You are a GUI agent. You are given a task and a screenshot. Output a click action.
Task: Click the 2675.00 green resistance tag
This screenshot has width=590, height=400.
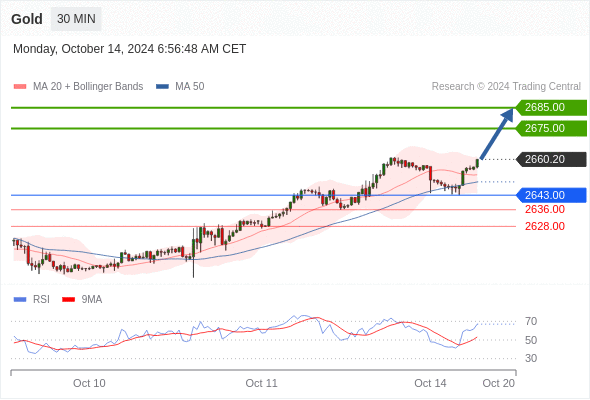[551, 129]
